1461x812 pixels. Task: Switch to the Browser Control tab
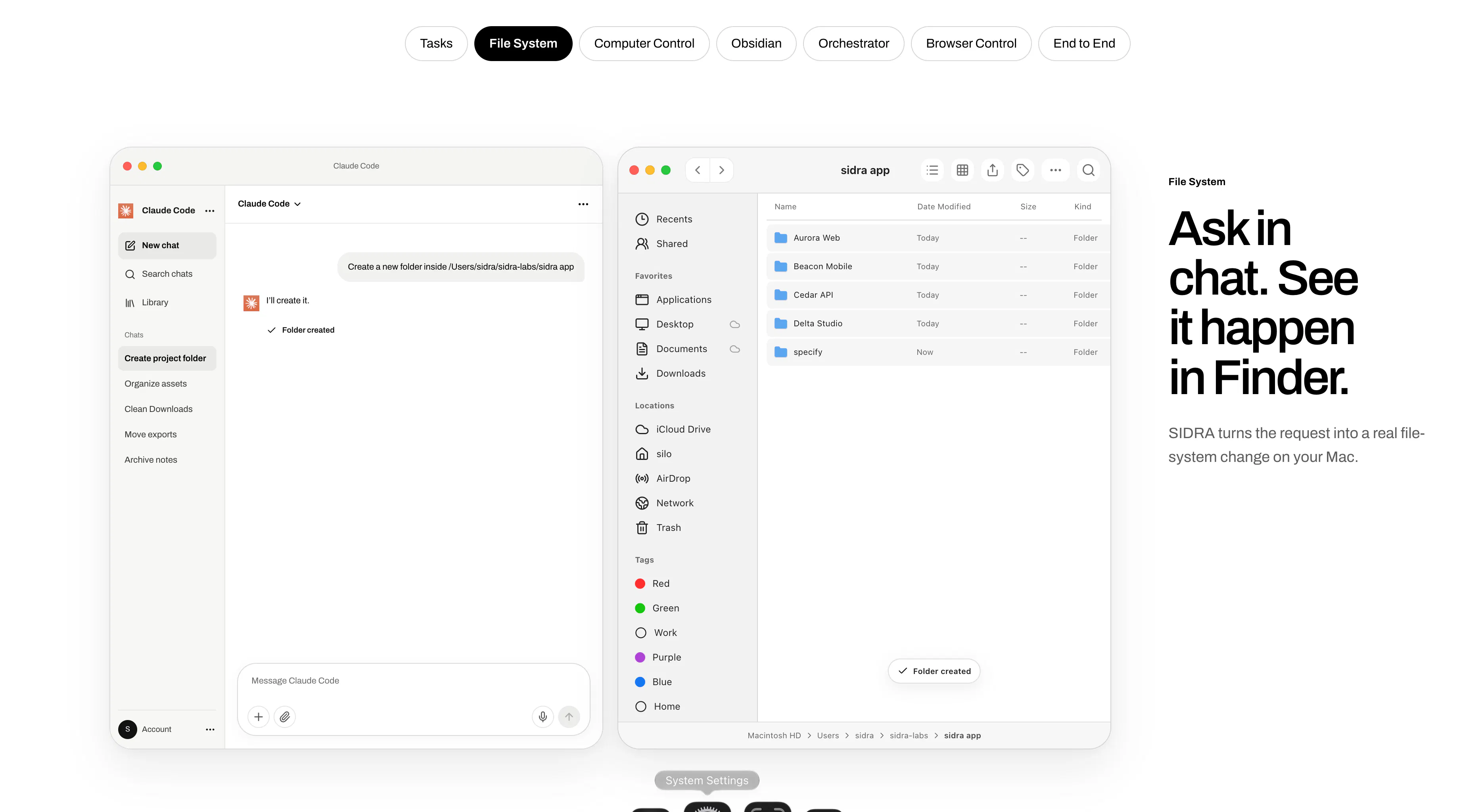click(x=971, y=44)
